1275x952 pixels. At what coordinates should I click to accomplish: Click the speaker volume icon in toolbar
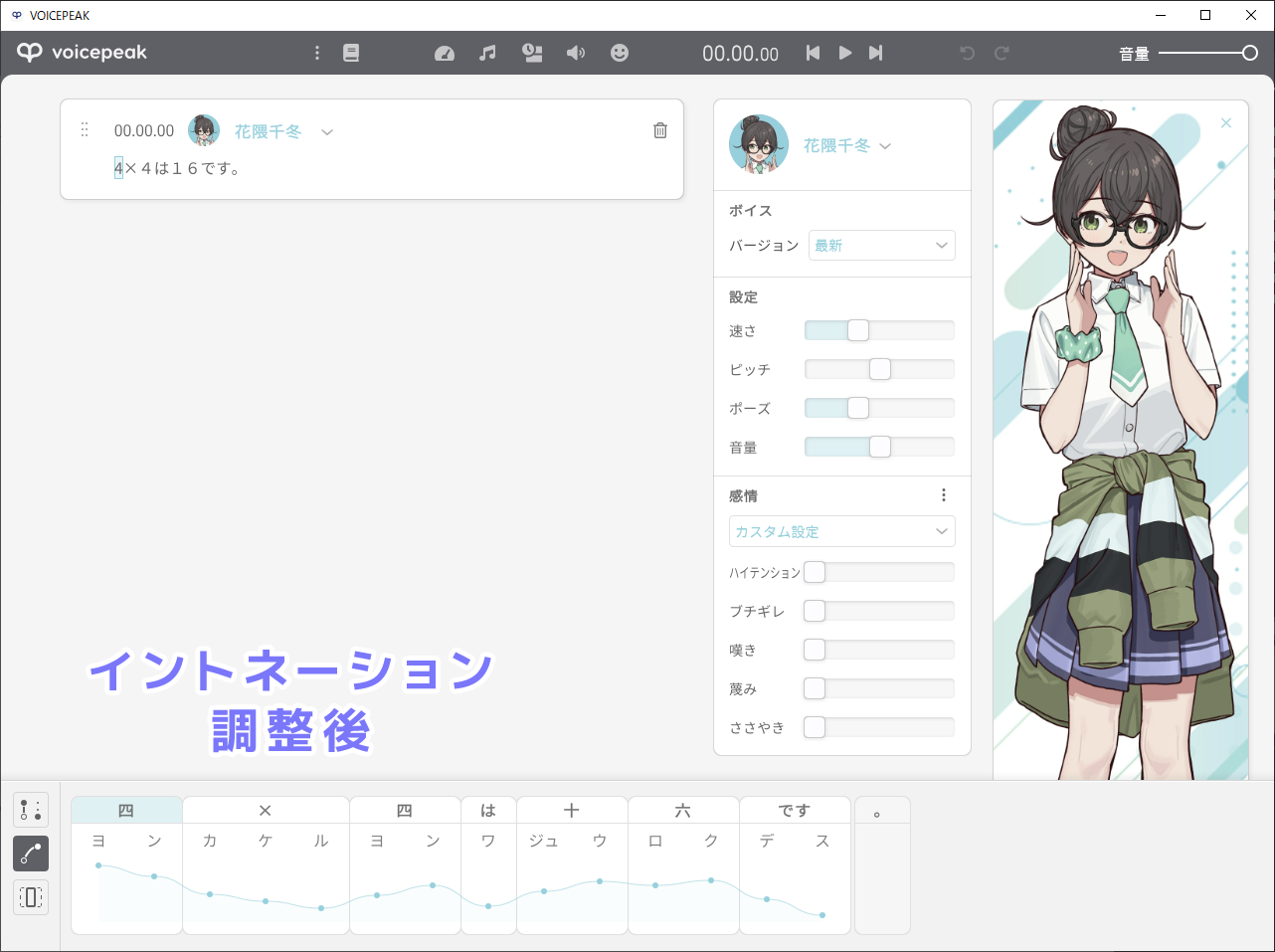tap(576, 53)
